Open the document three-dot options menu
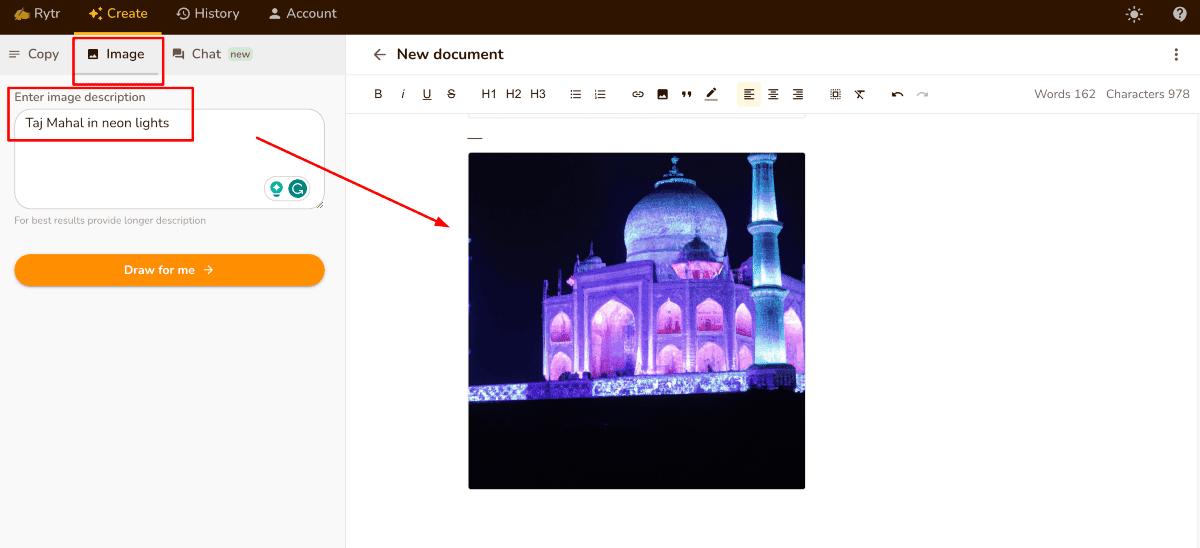The height and width of the screenshot is (548, 1200). [x=1176, y=54]
